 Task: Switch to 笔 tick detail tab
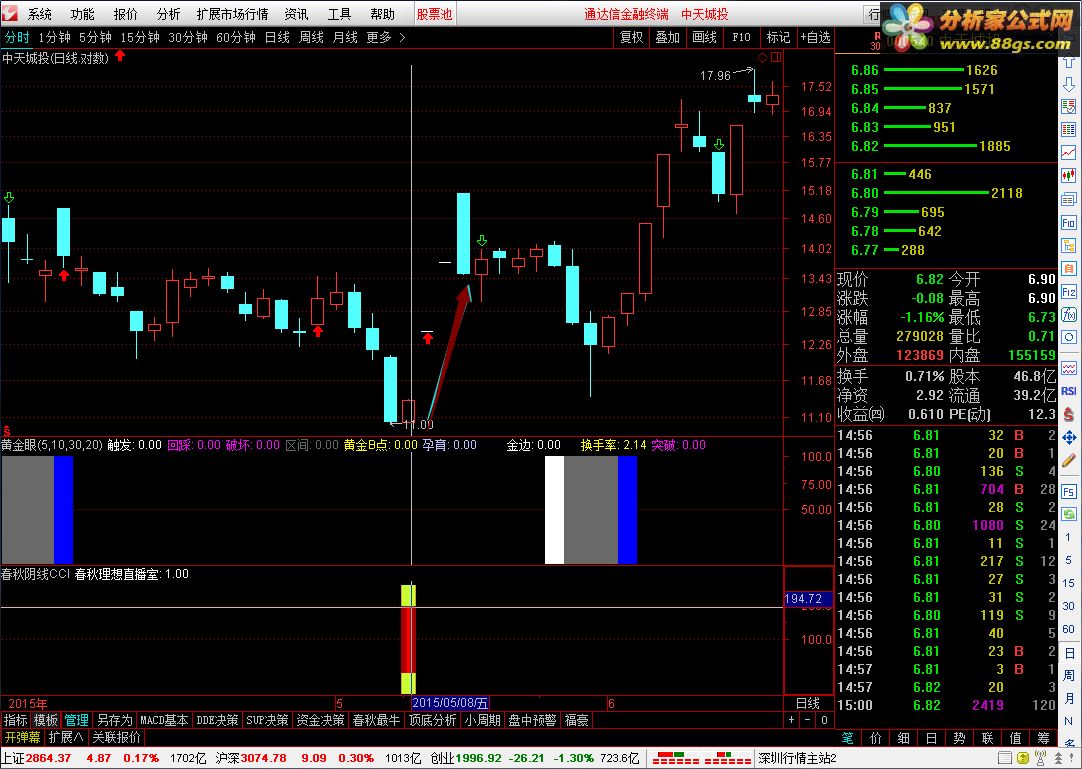(847, 737)
